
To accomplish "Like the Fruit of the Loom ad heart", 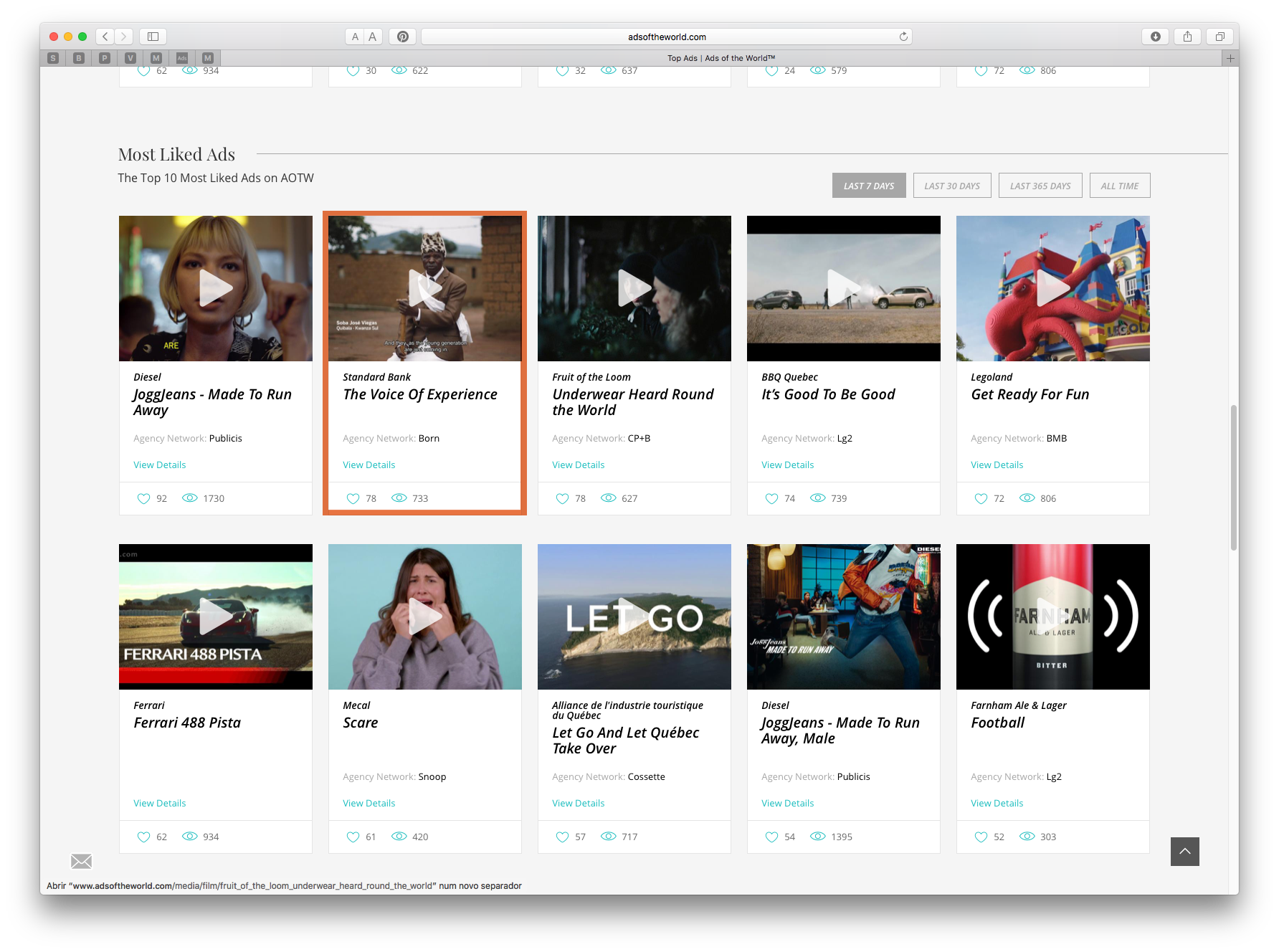I will pos(562,498).
